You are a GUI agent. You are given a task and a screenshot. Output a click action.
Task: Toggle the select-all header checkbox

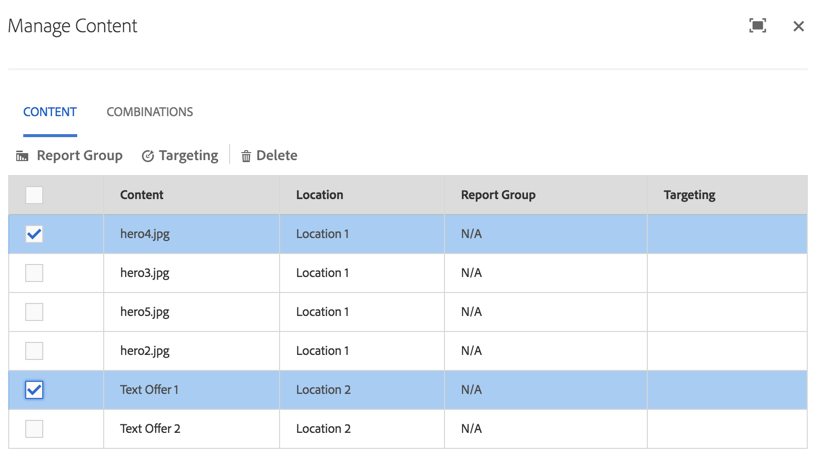click(x=34, y=195)
